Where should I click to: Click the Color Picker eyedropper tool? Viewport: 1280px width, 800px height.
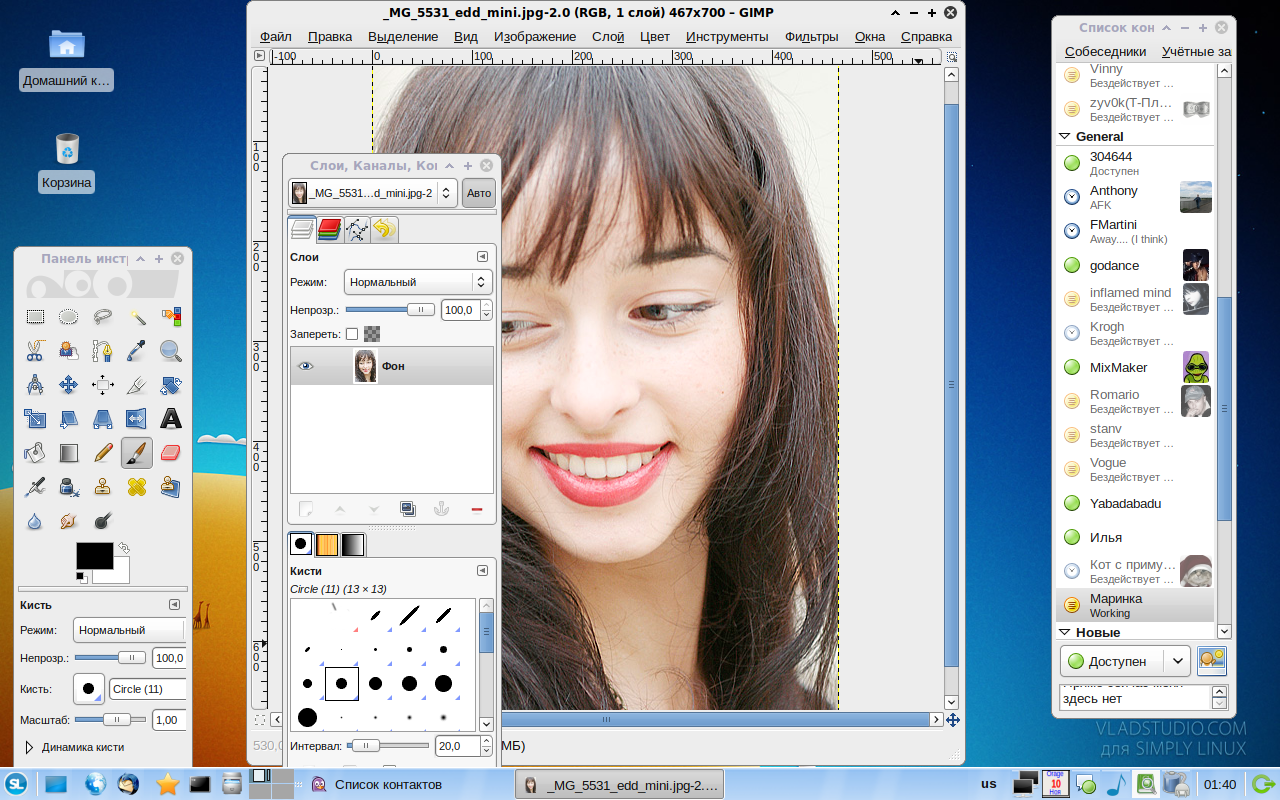click(137, 350)
